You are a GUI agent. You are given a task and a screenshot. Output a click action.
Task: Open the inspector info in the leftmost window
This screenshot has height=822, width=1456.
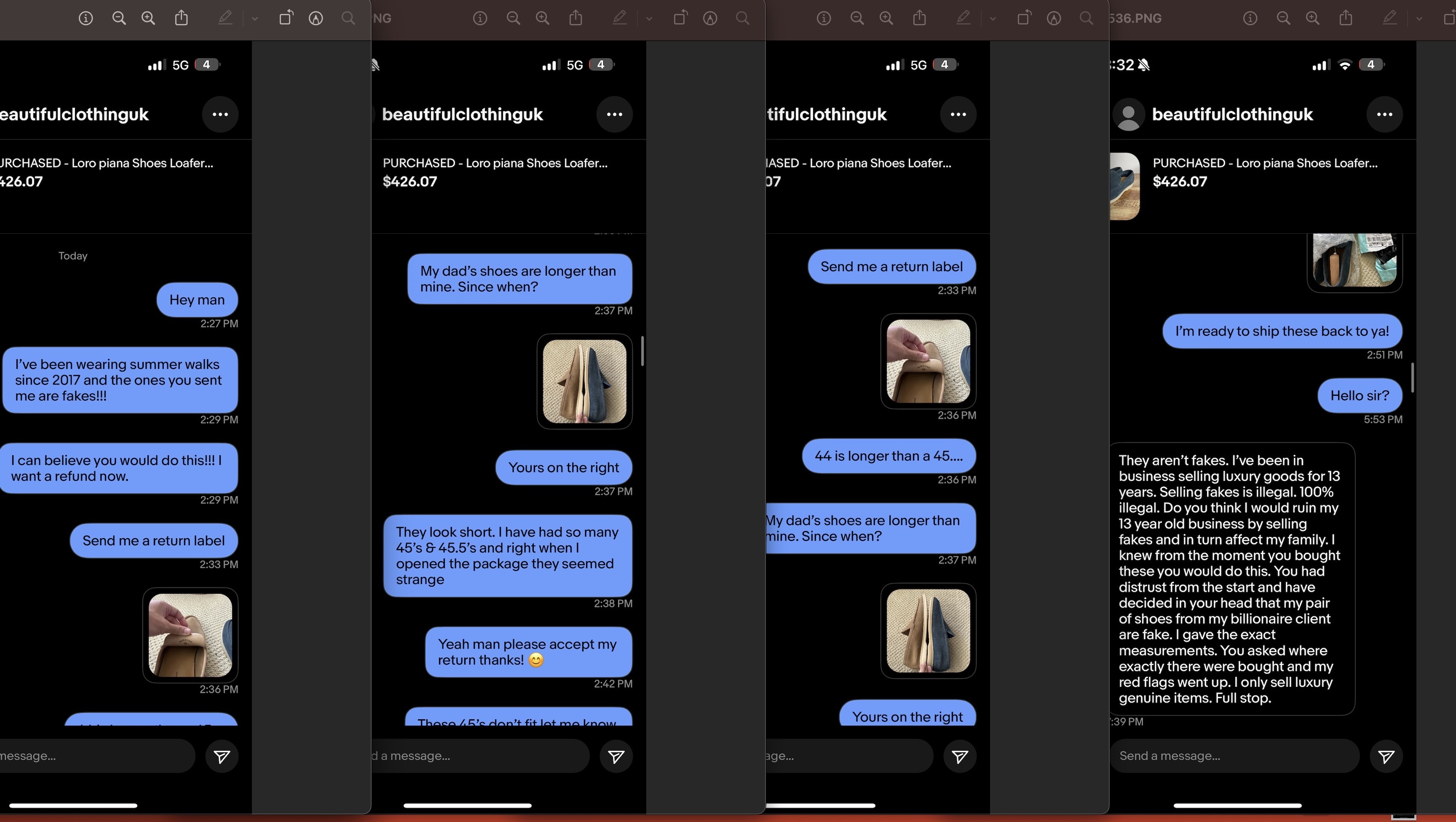86,19
